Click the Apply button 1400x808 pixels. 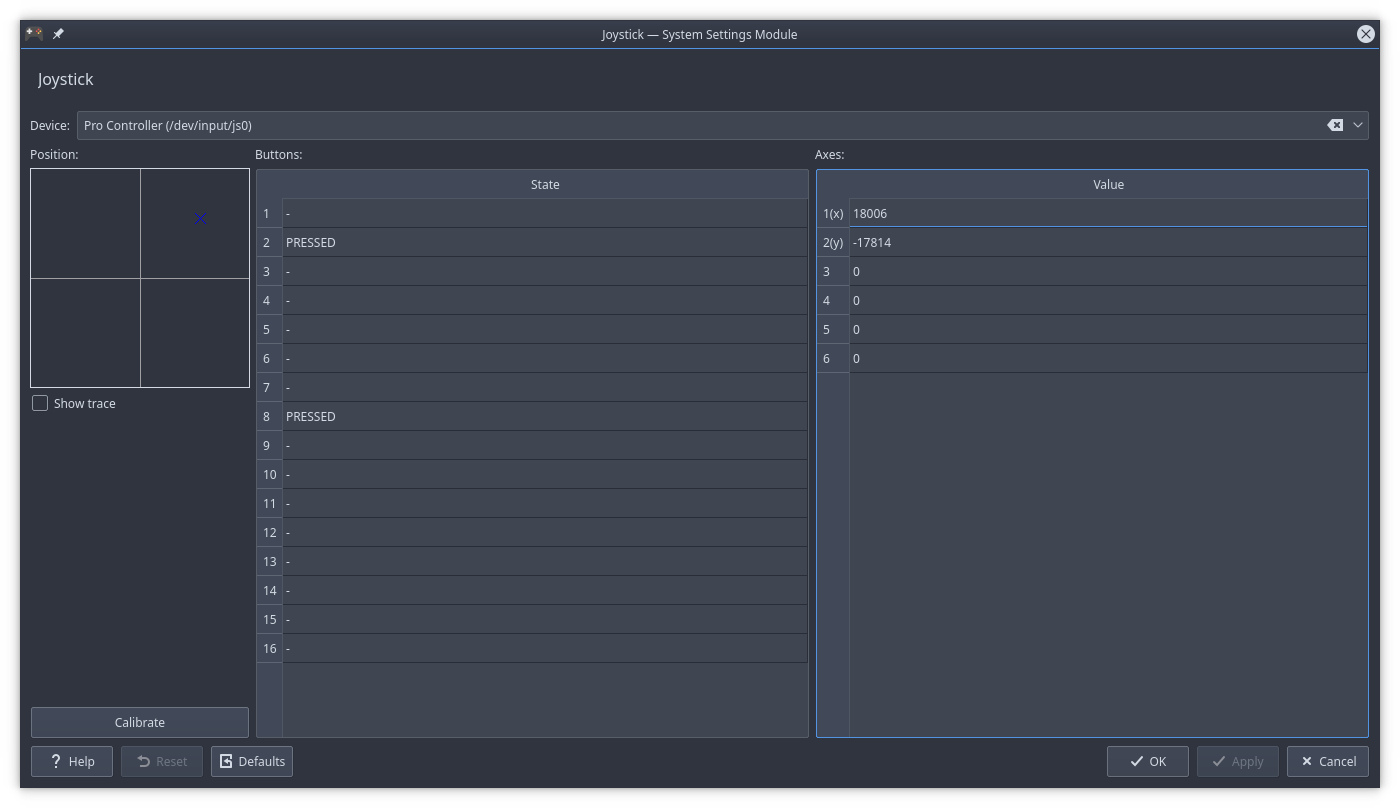(x=1237, y=761)
